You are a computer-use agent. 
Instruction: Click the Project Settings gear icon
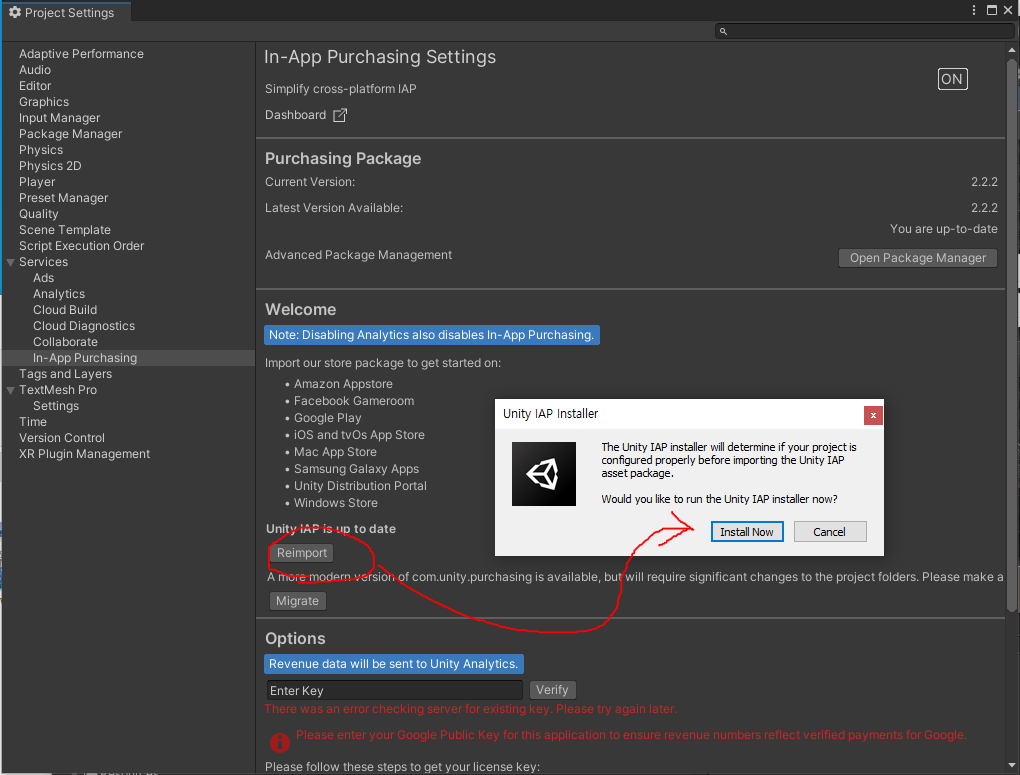click(x=14, y=12)
